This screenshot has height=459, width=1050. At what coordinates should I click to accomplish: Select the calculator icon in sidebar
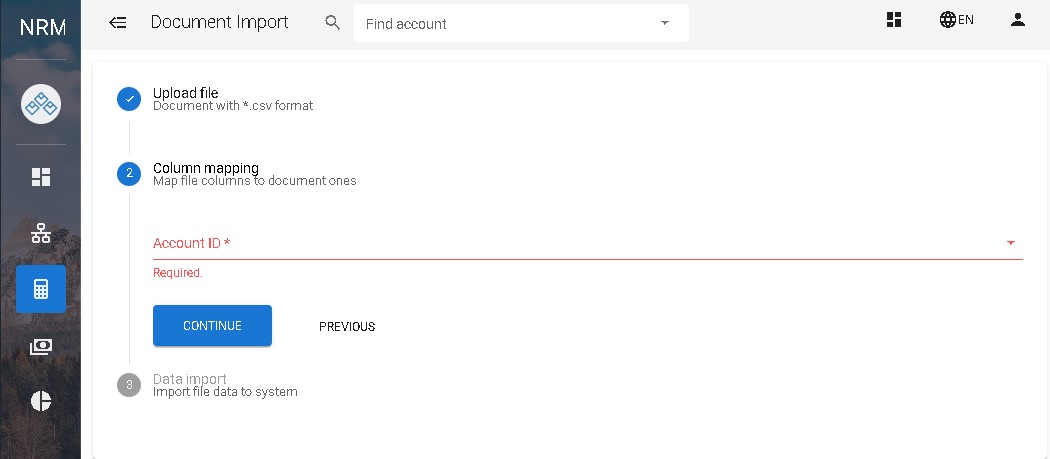pos(41,289)
